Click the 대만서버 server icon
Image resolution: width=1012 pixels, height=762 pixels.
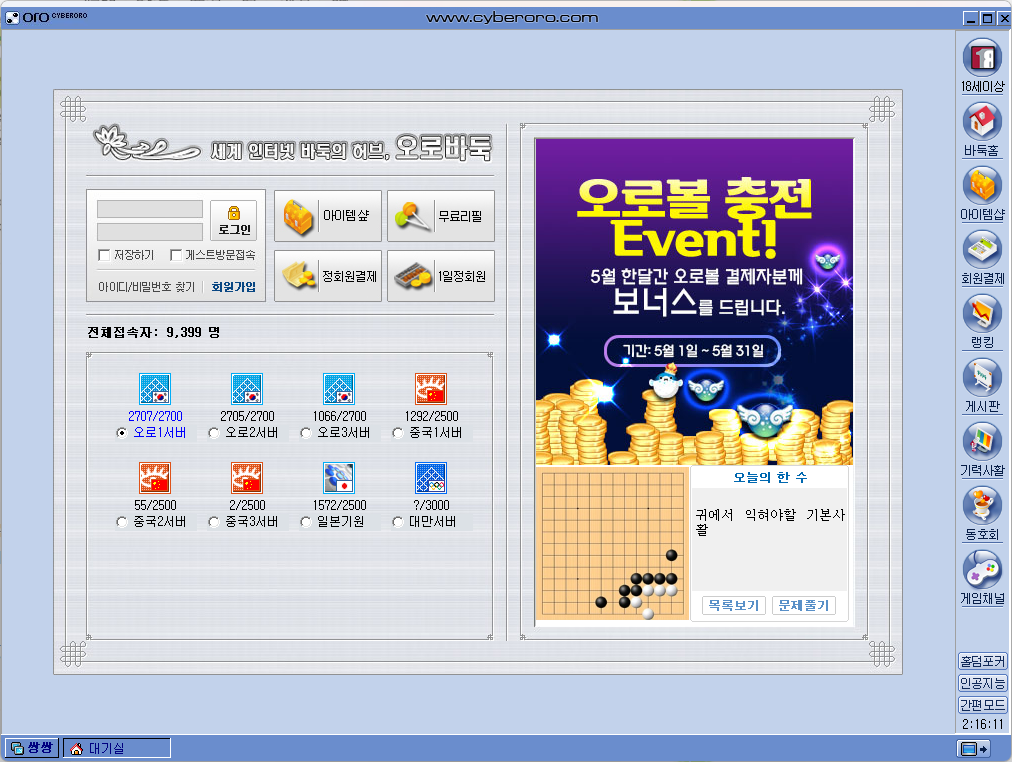430,478
